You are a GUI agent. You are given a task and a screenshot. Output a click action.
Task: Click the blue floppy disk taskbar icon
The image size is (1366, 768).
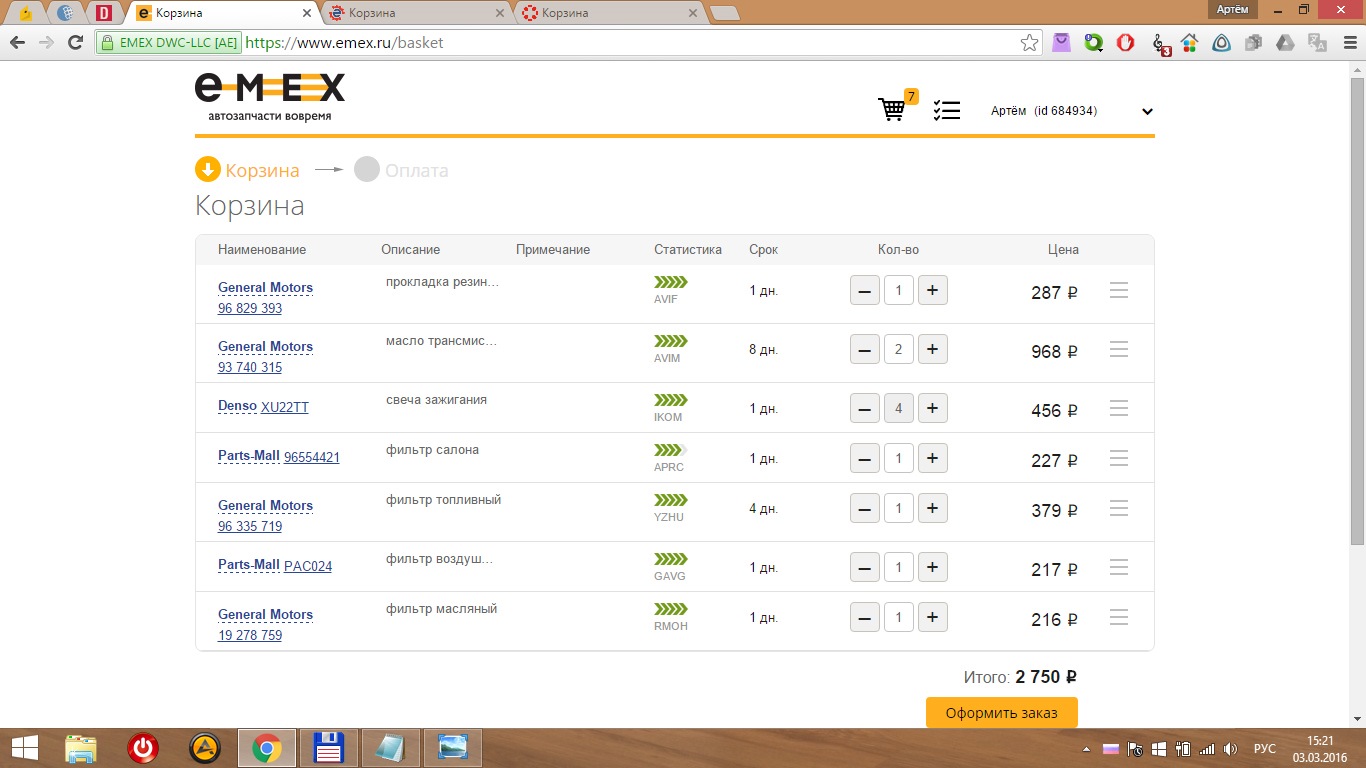pyautogui.click(x=329, y=748)
